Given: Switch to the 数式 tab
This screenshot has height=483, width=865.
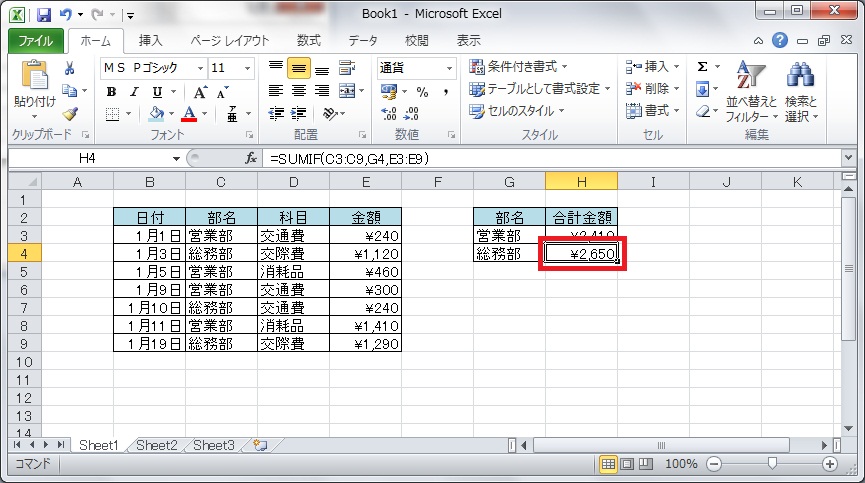Looking at the screenshot, I should pyautogui.click(x=308, y=41).
